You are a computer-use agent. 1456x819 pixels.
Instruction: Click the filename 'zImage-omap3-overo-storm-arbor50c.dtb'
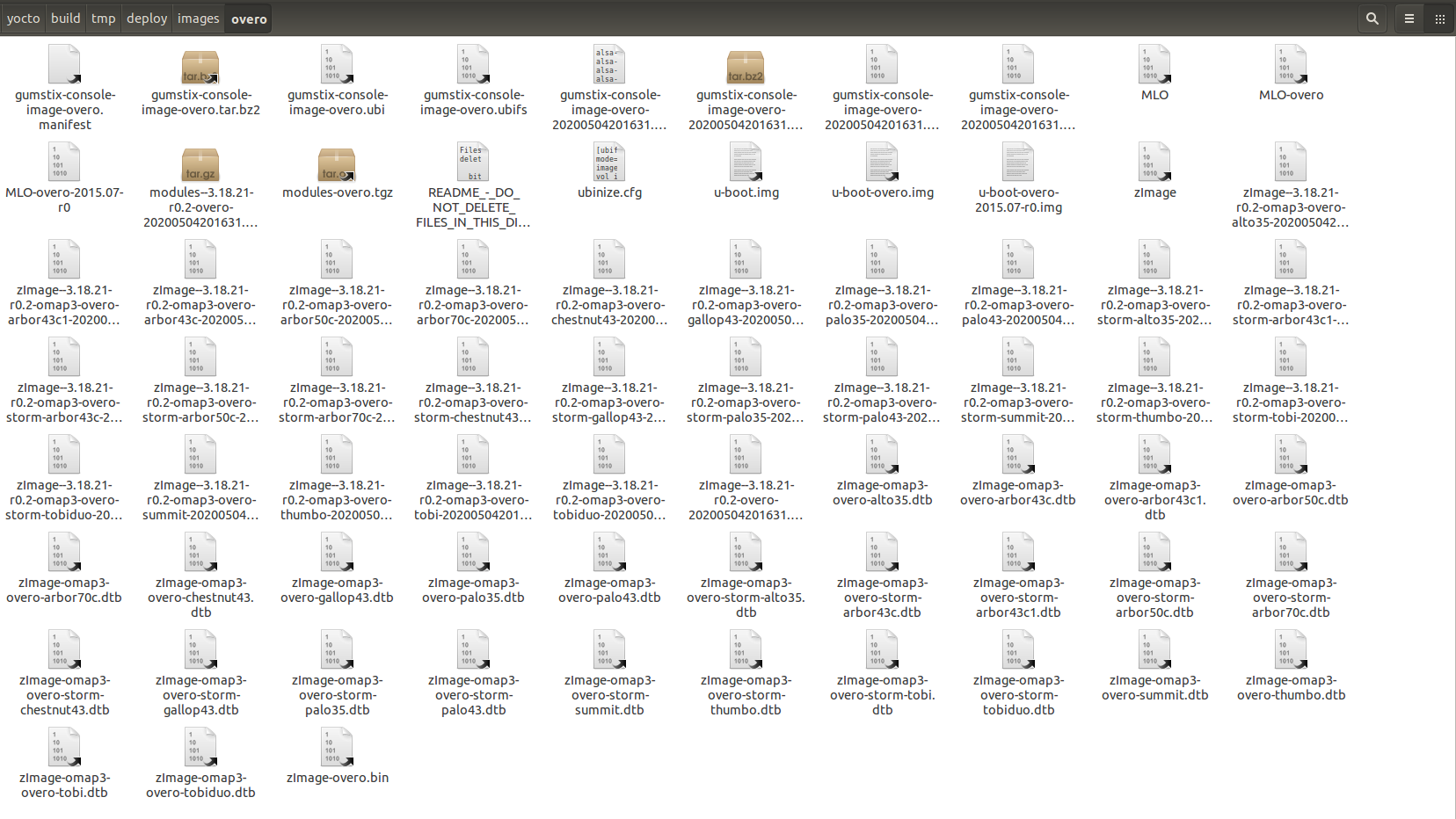(x=1154, y=598)
